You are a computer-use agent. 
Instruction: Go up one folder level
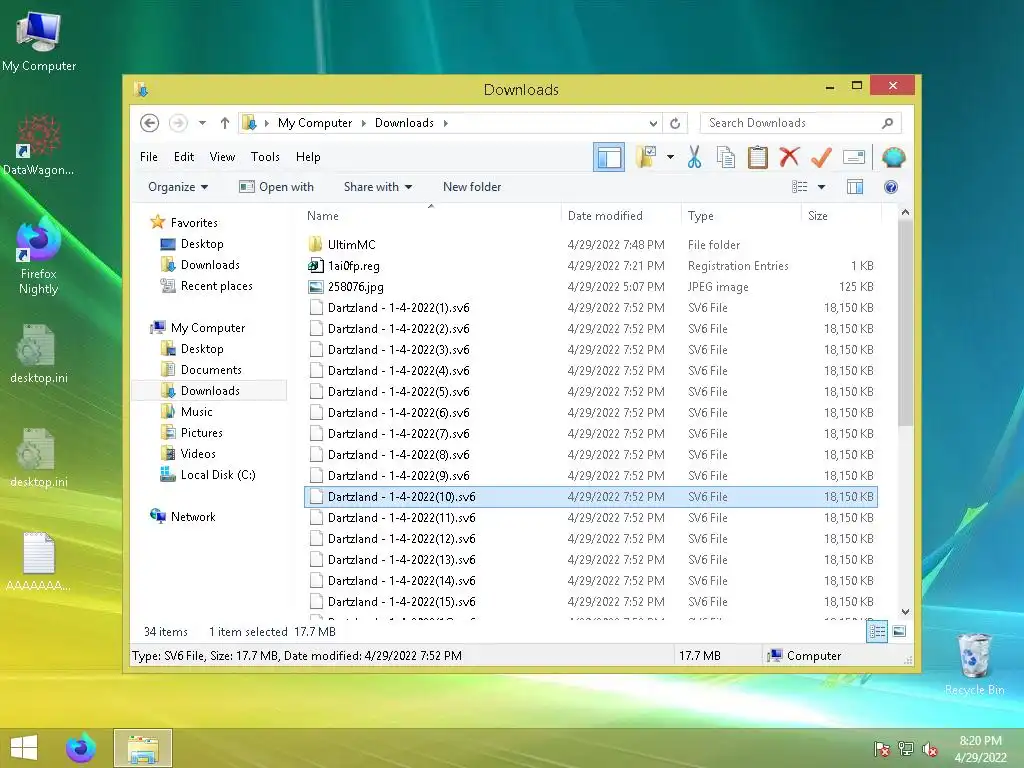tap(225, 123)
